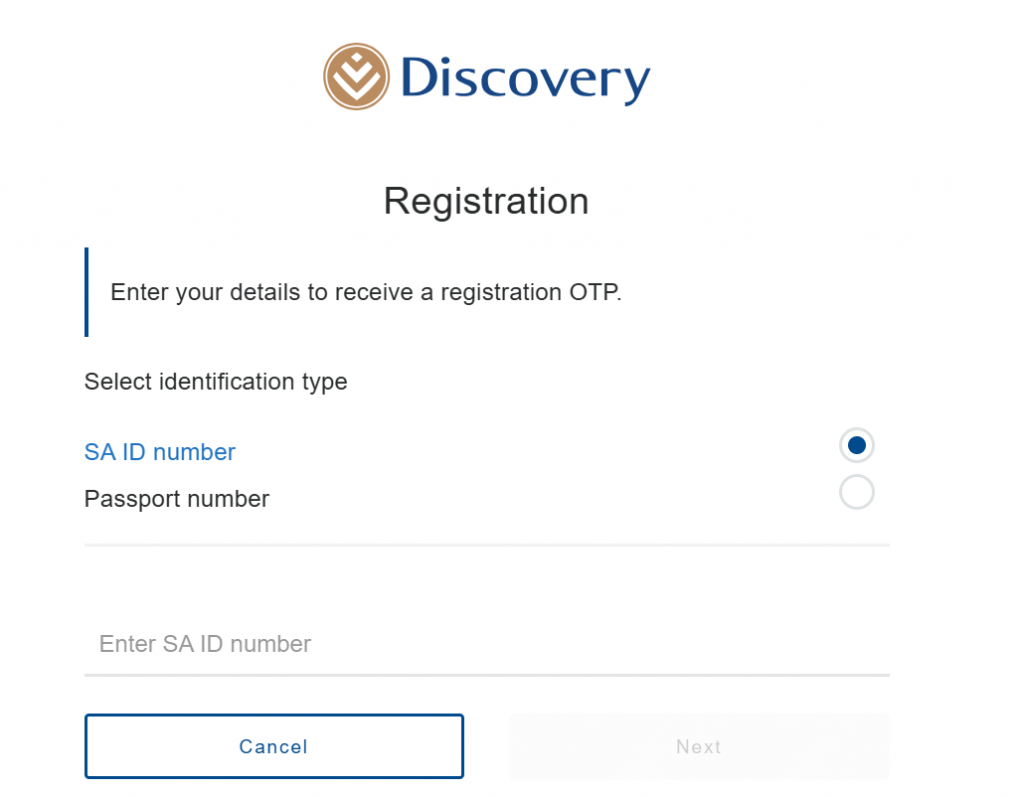The height and width of the screenshot is (796, 1024).
Task: Choose the Passport number radio button
Action: click(857, 492)
